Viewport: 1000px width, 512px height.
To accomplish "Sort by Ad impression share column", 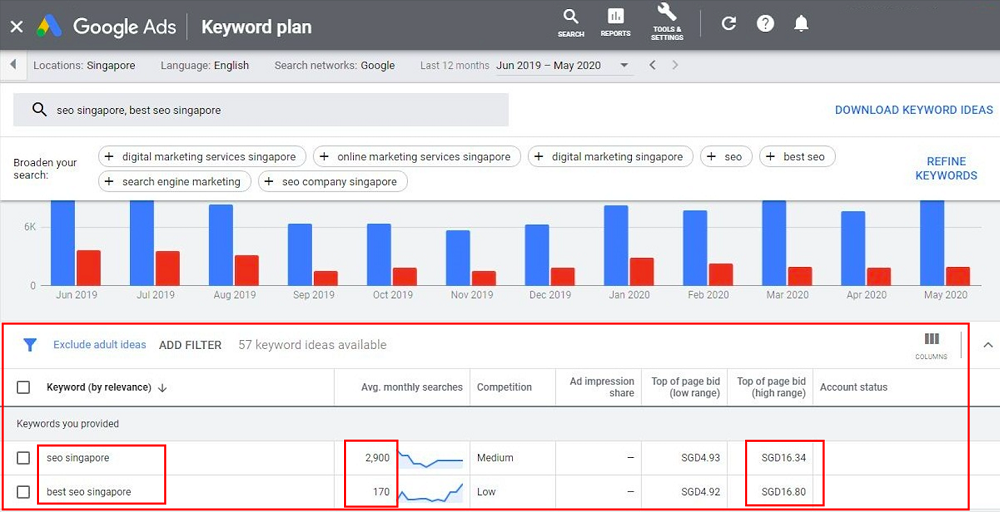I will point(602,387).
